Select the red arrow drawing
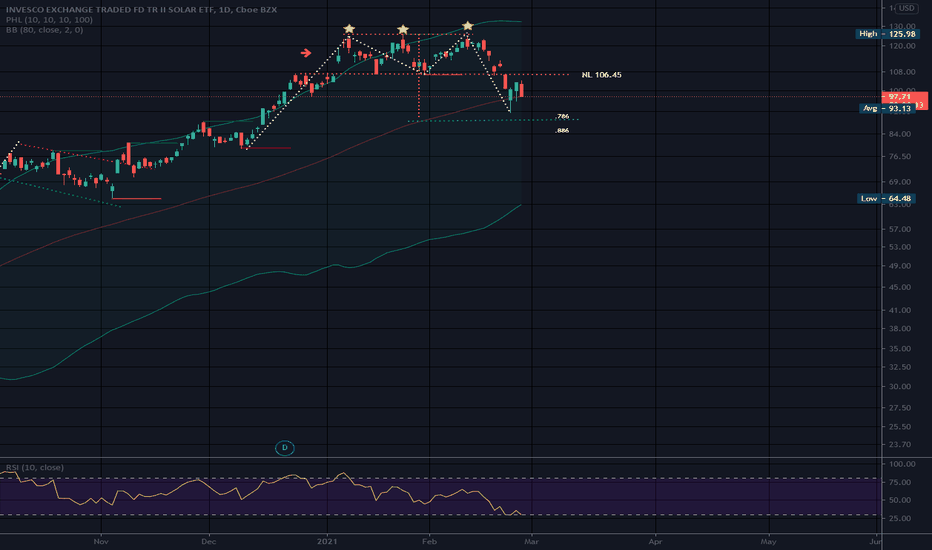Viewport: 932px width, 550px height. click(x=306, y=53)
